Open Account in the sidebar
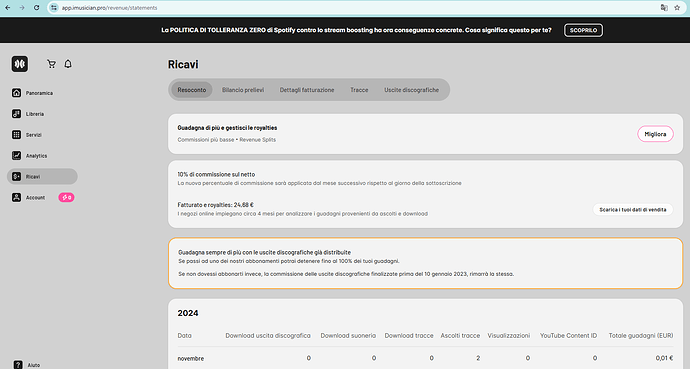The image size is (690, 369). (x=35, y=197)
